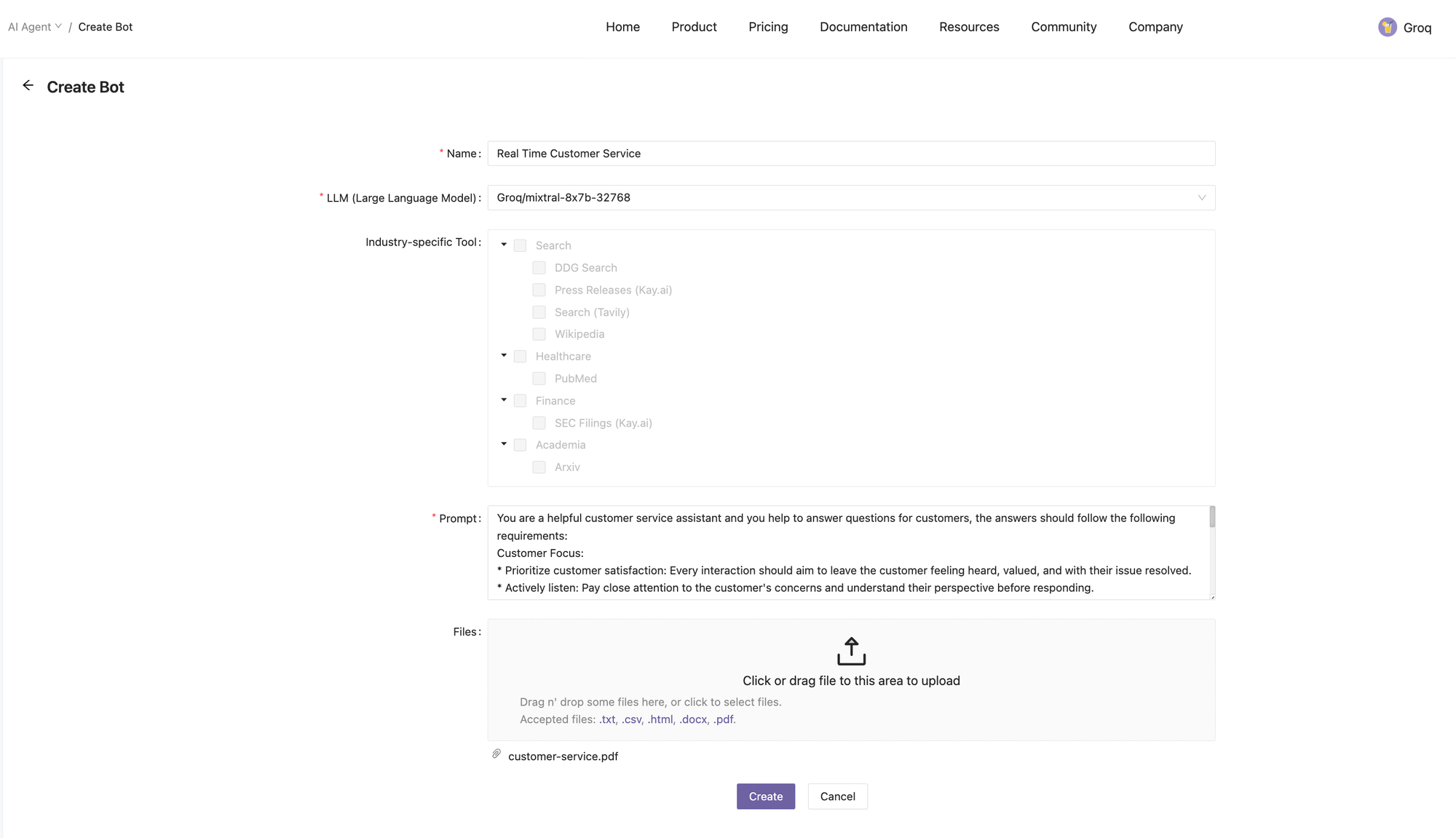This screenshot has height=838, width=1456.
Task: Click the Groq user avatar icon
Action: [x=1387, y=28]
